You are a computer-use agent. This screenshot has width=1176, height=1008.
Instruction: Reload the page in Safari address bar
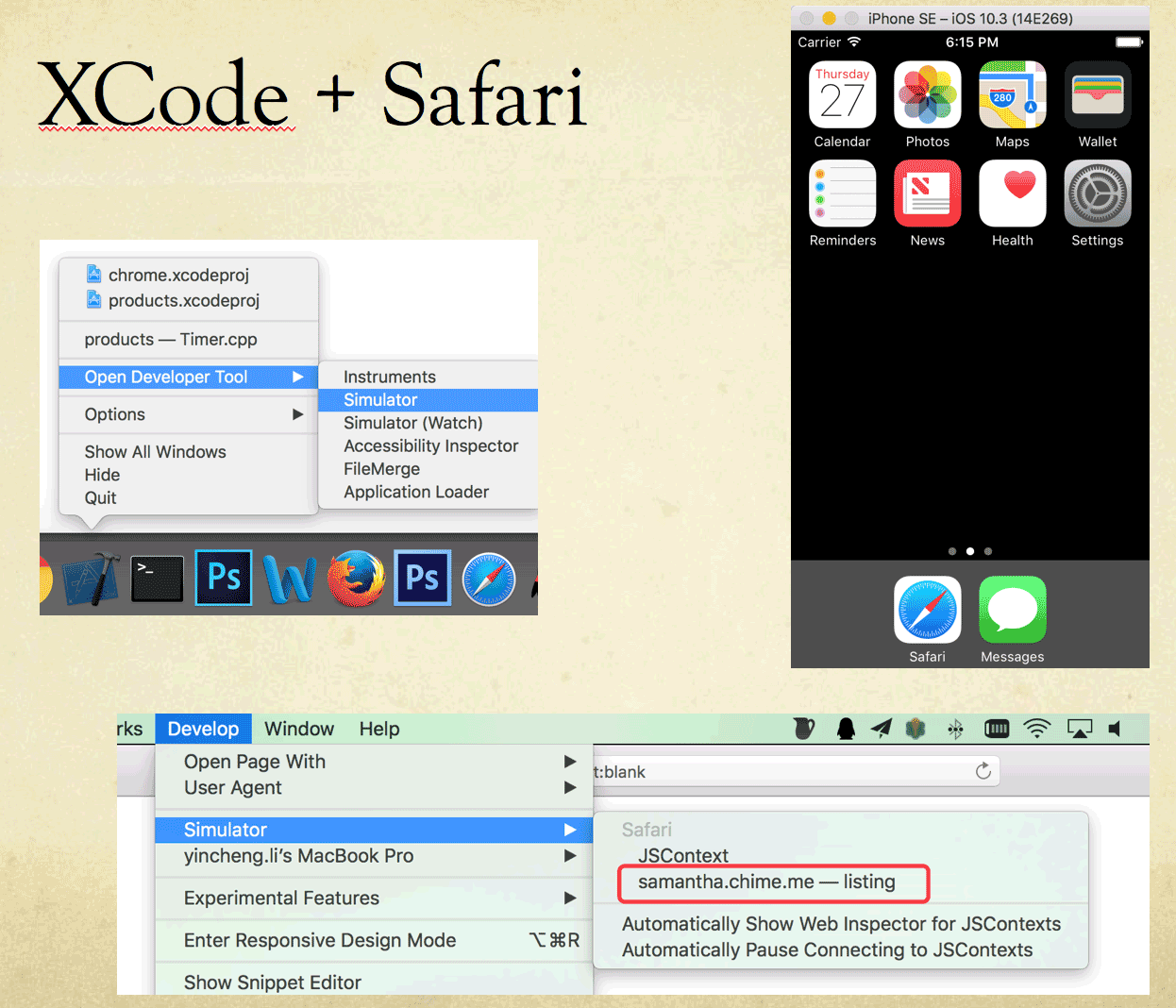(x=983, y=771)
